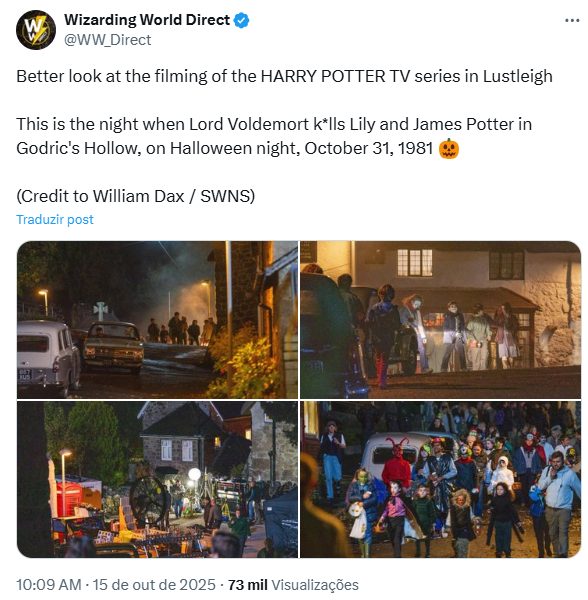Click the first line mentioning HARRY POTTER TV series
Screen dimensions: 588x600
pyautogui.click(x=284, y=76)
